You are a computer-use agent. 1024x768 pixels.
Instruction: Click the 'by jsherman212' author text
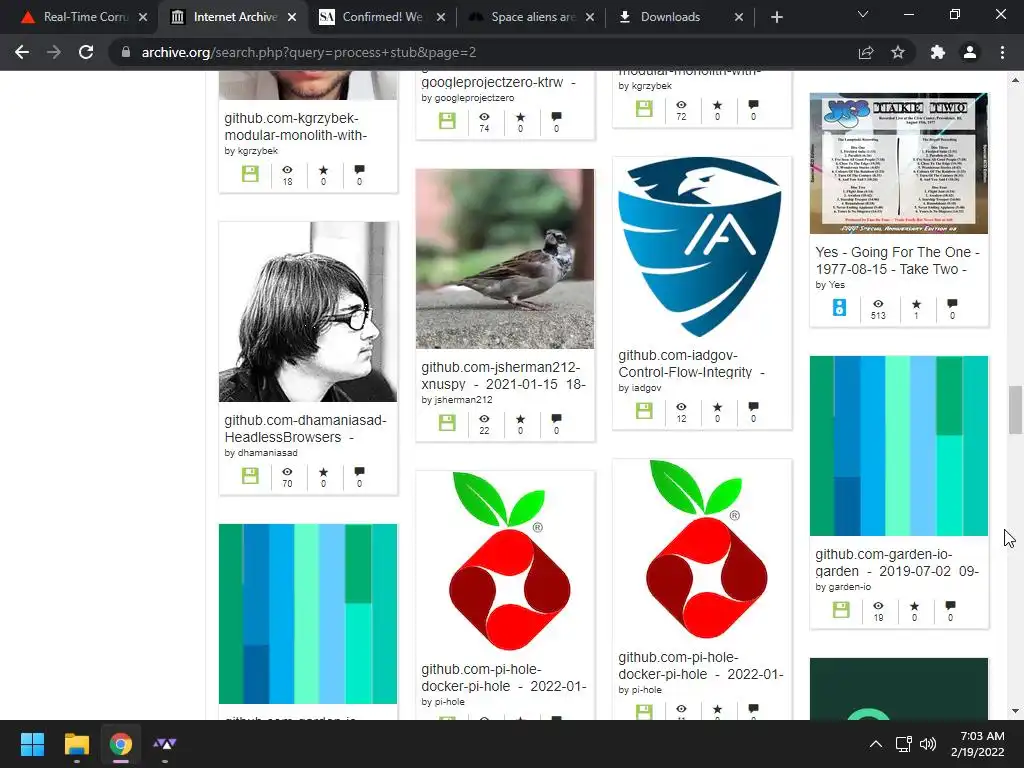tap(456, 400)
